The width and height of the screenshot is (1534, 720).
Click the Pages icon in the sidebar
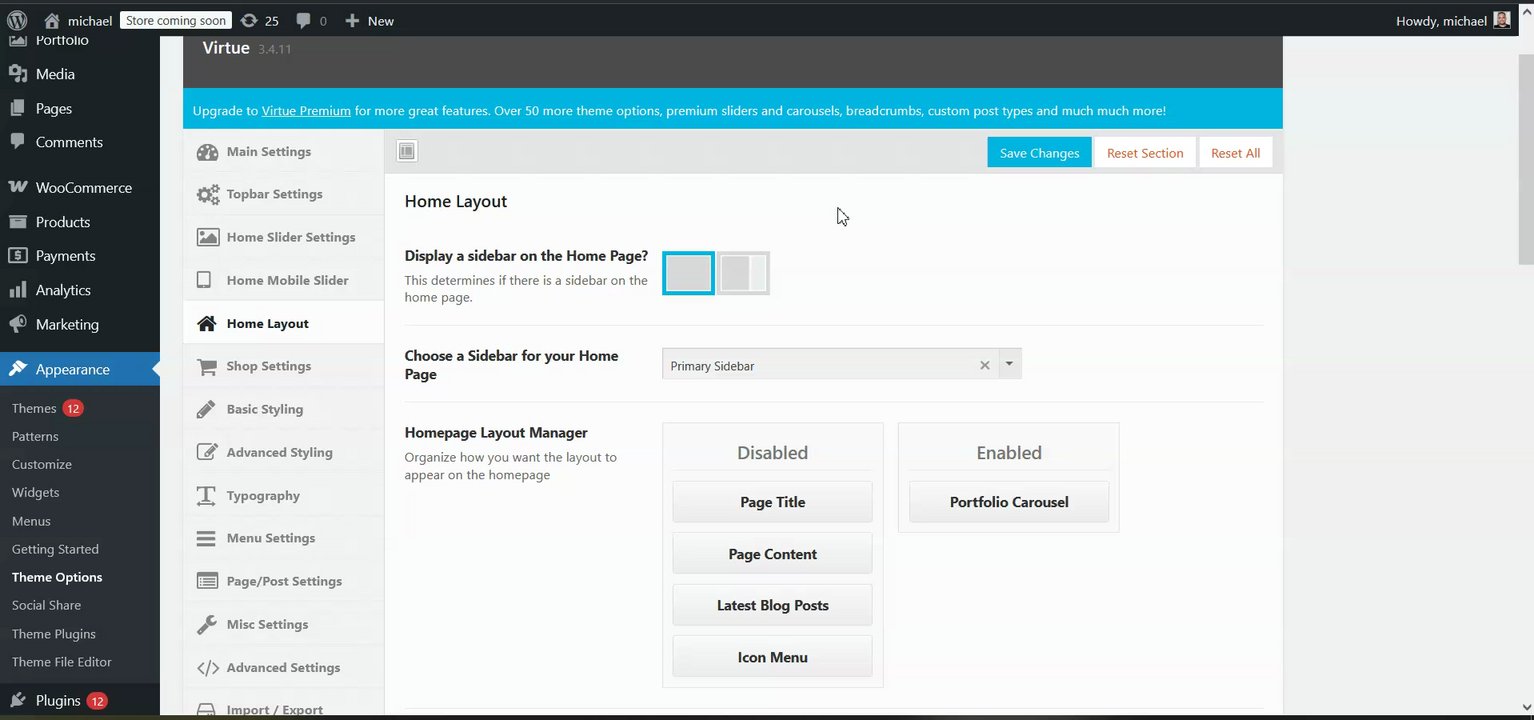[17, 108]
